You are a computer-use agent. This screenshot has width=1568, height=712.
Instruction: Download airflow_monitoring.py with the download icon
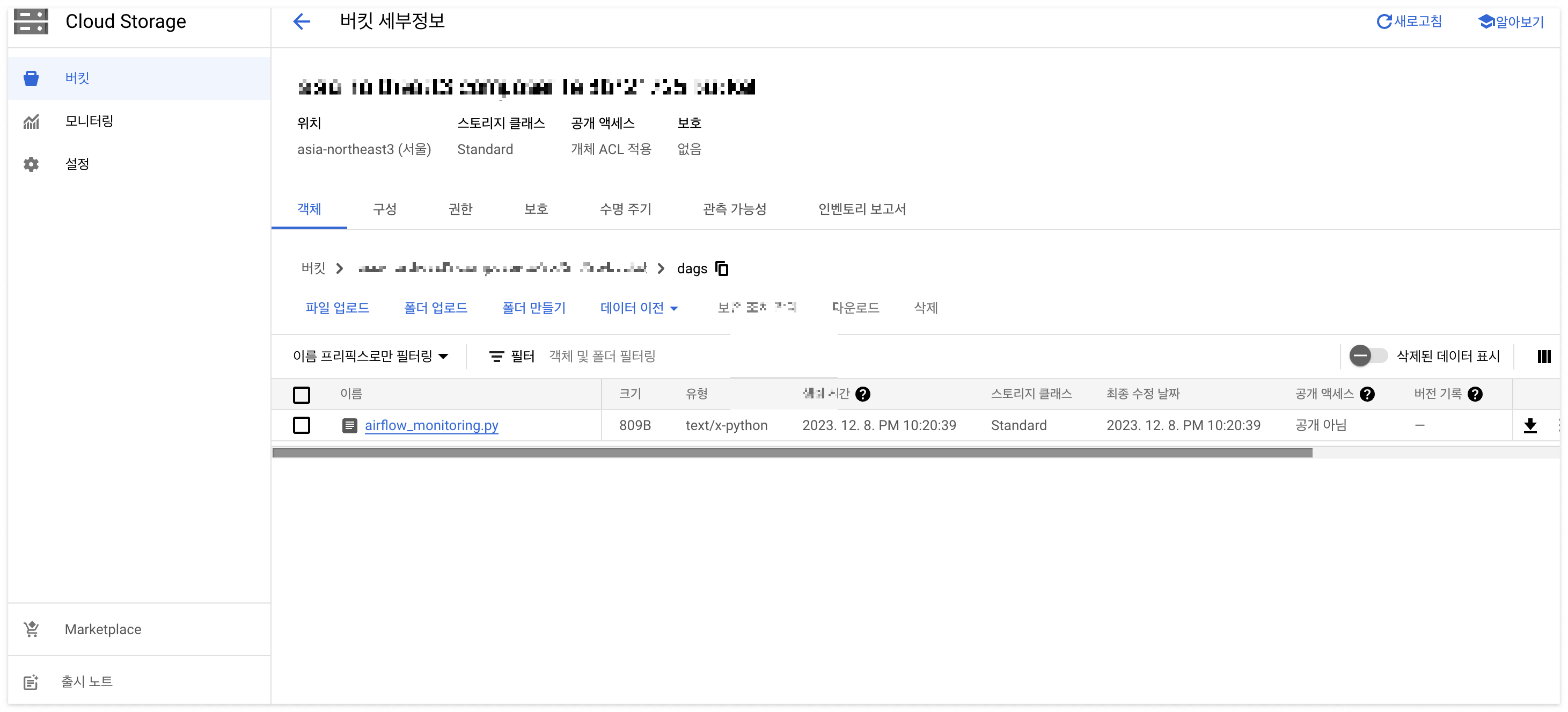pos(1530,426)
